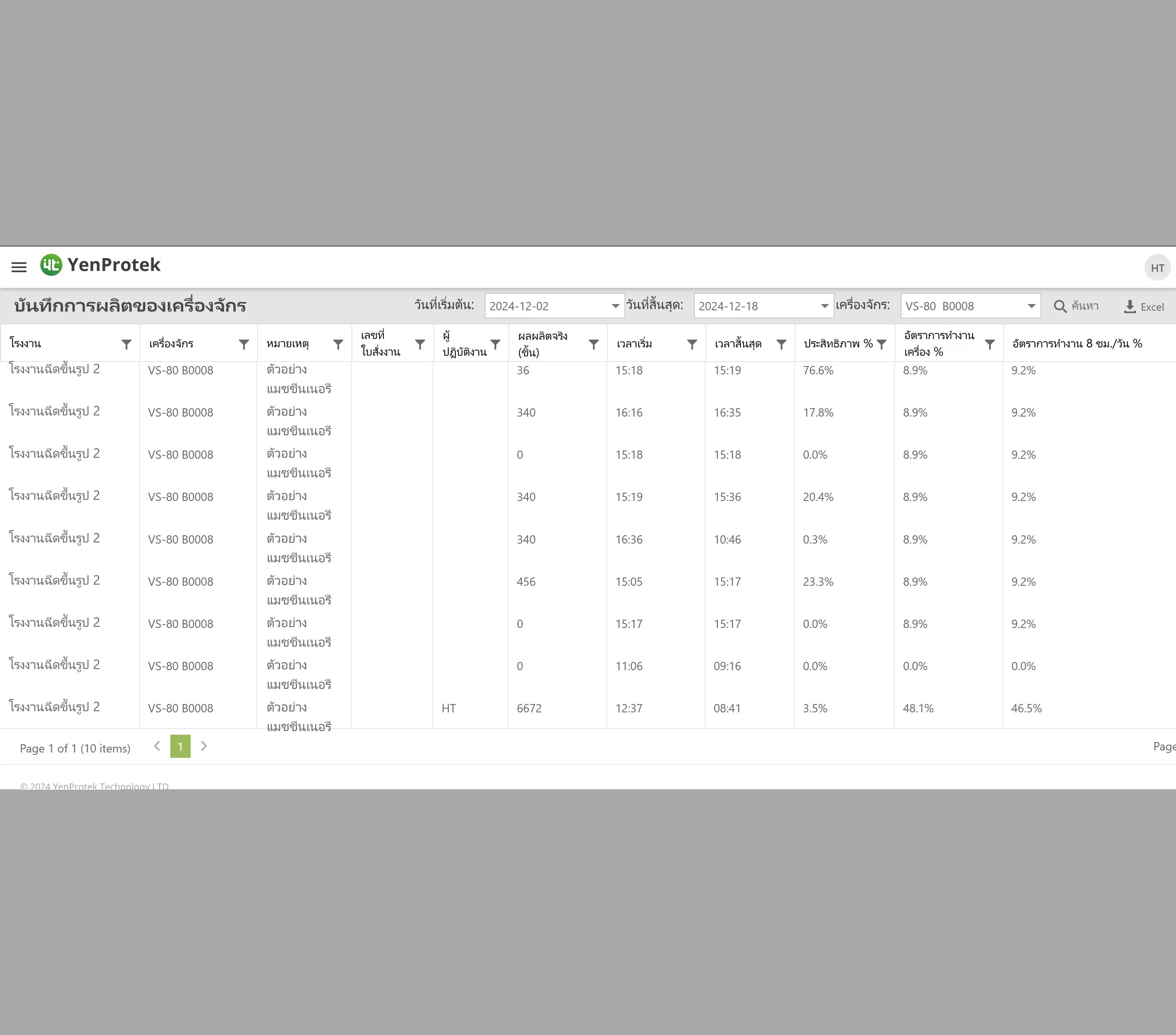Image resolution: width=1176 pixels, height=1035 pixels.
Task: Click the end time cell 10:46
Action: tap(727, 540)
